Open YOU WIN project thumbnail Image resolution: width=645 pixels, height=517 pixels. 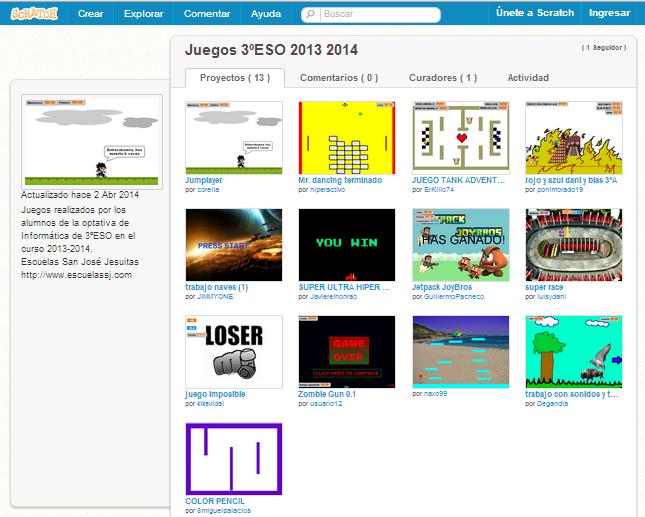pyautogui.click(x=347, y=245)
